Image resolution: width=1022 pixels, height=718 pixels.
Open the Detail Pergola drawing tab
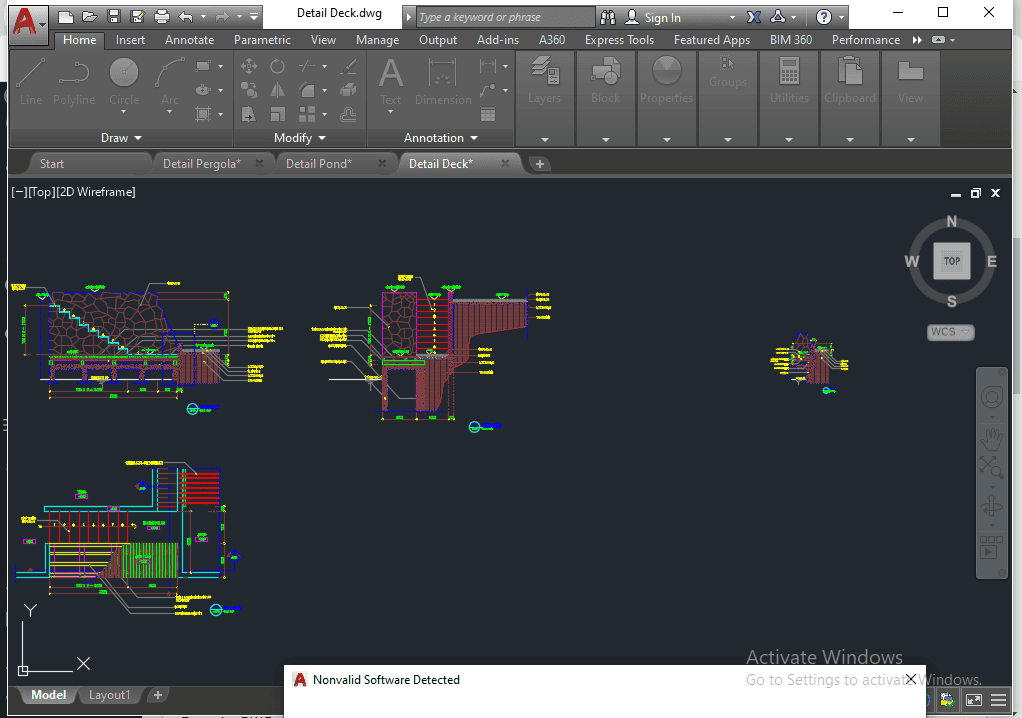201,164
